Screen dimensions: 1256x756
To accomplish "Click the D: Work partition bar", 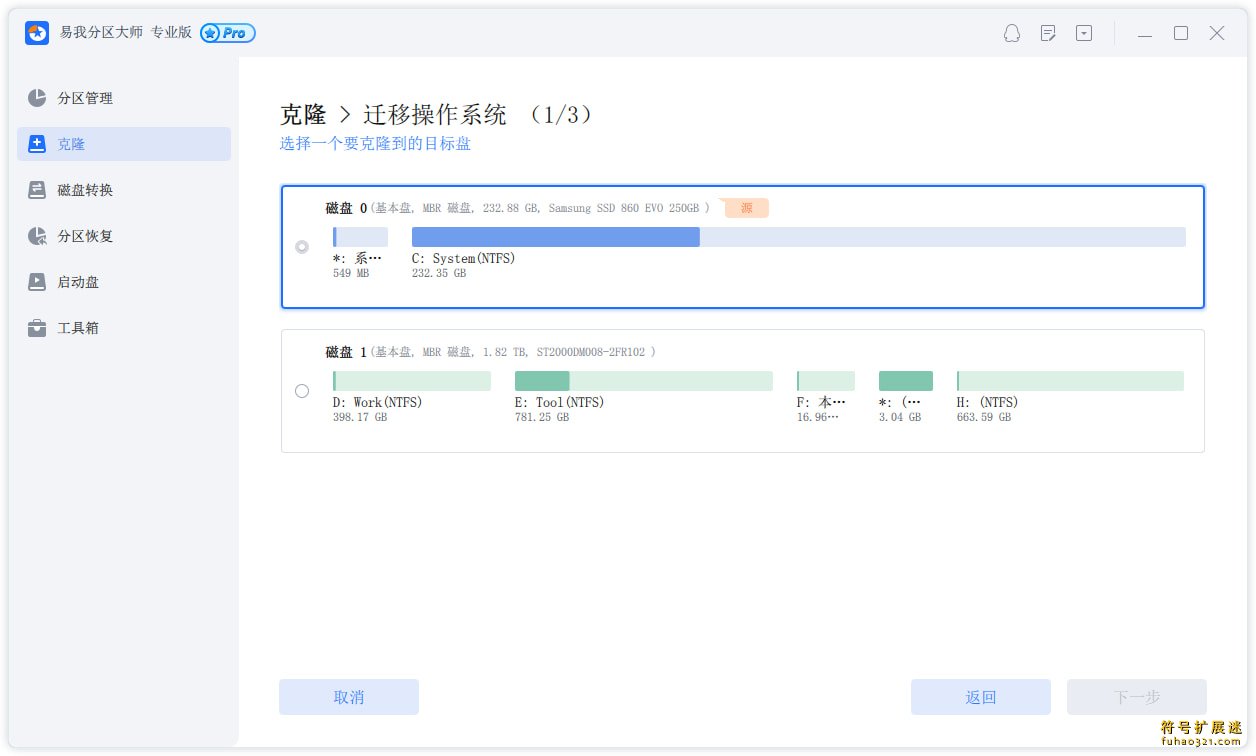I will (412, 381).
